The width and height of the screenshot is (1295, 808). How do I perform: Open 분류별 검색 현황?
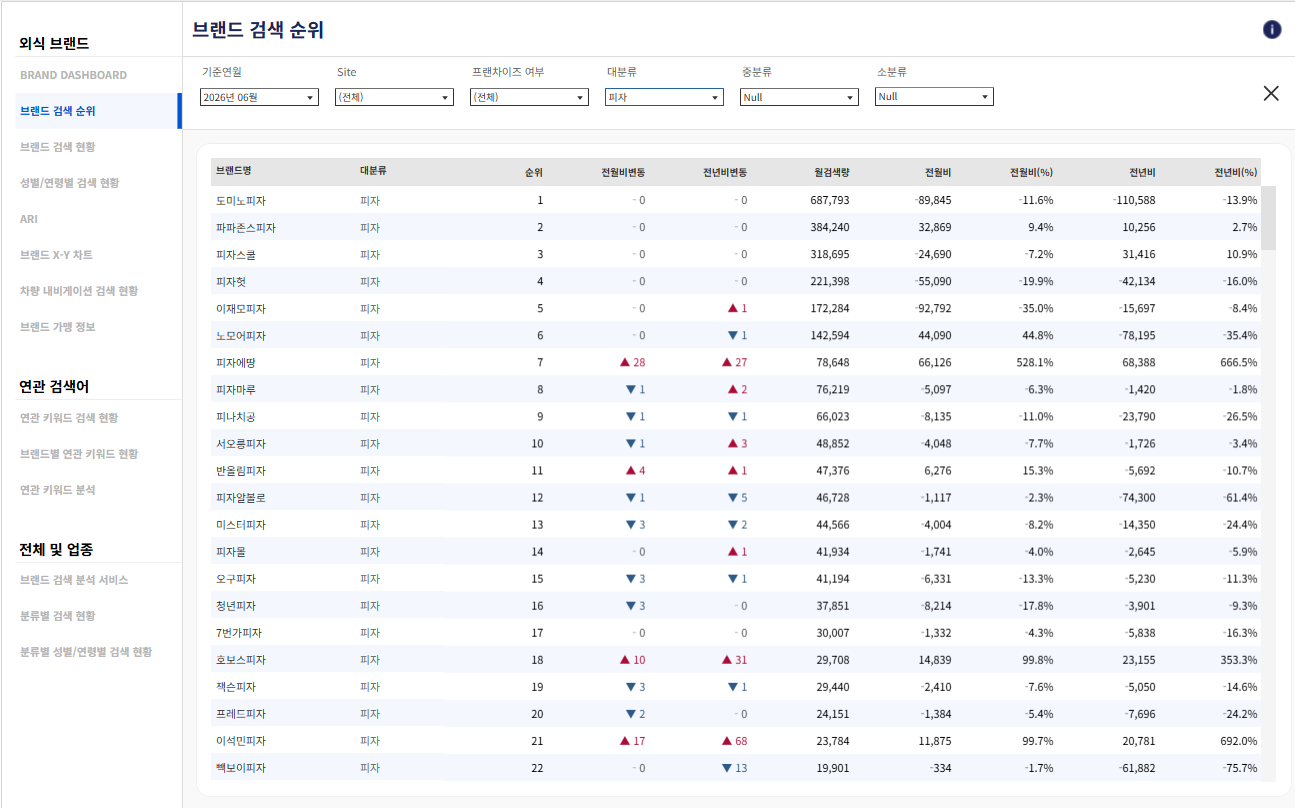58,616
